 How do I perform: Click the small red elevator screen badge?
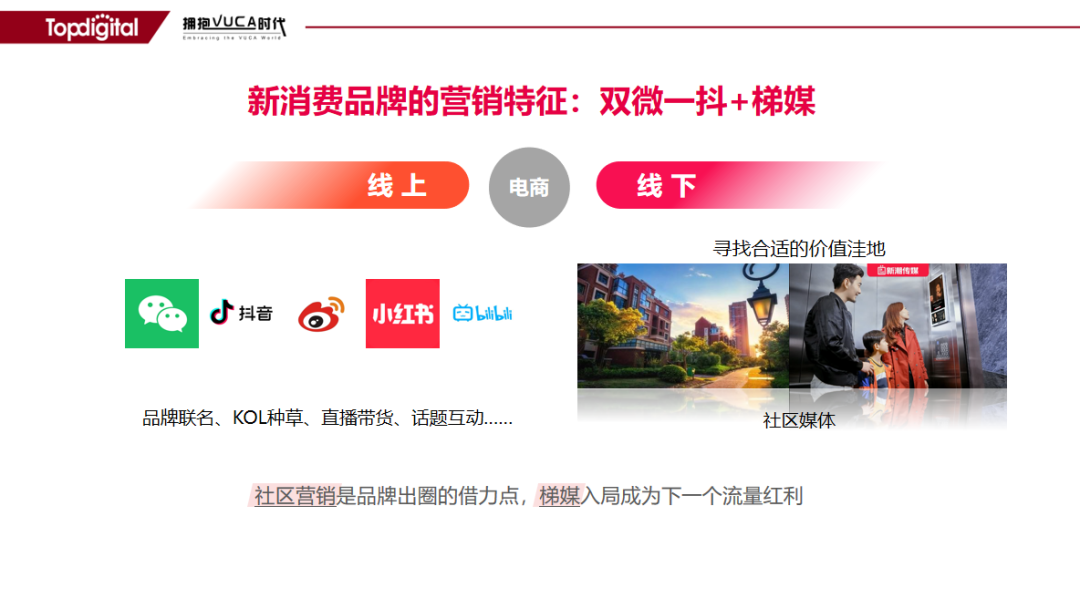tap(898, 271)
